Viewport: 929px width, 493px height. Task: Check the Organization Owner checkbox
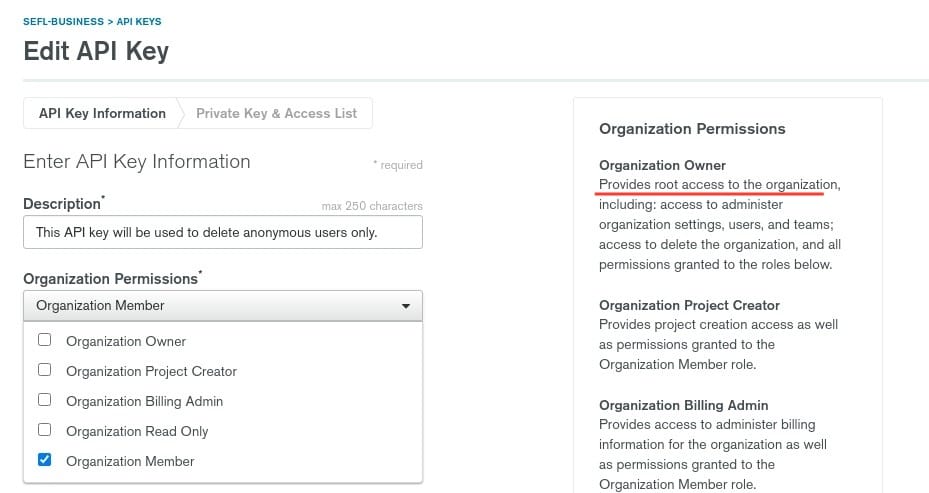pos(44,340)
